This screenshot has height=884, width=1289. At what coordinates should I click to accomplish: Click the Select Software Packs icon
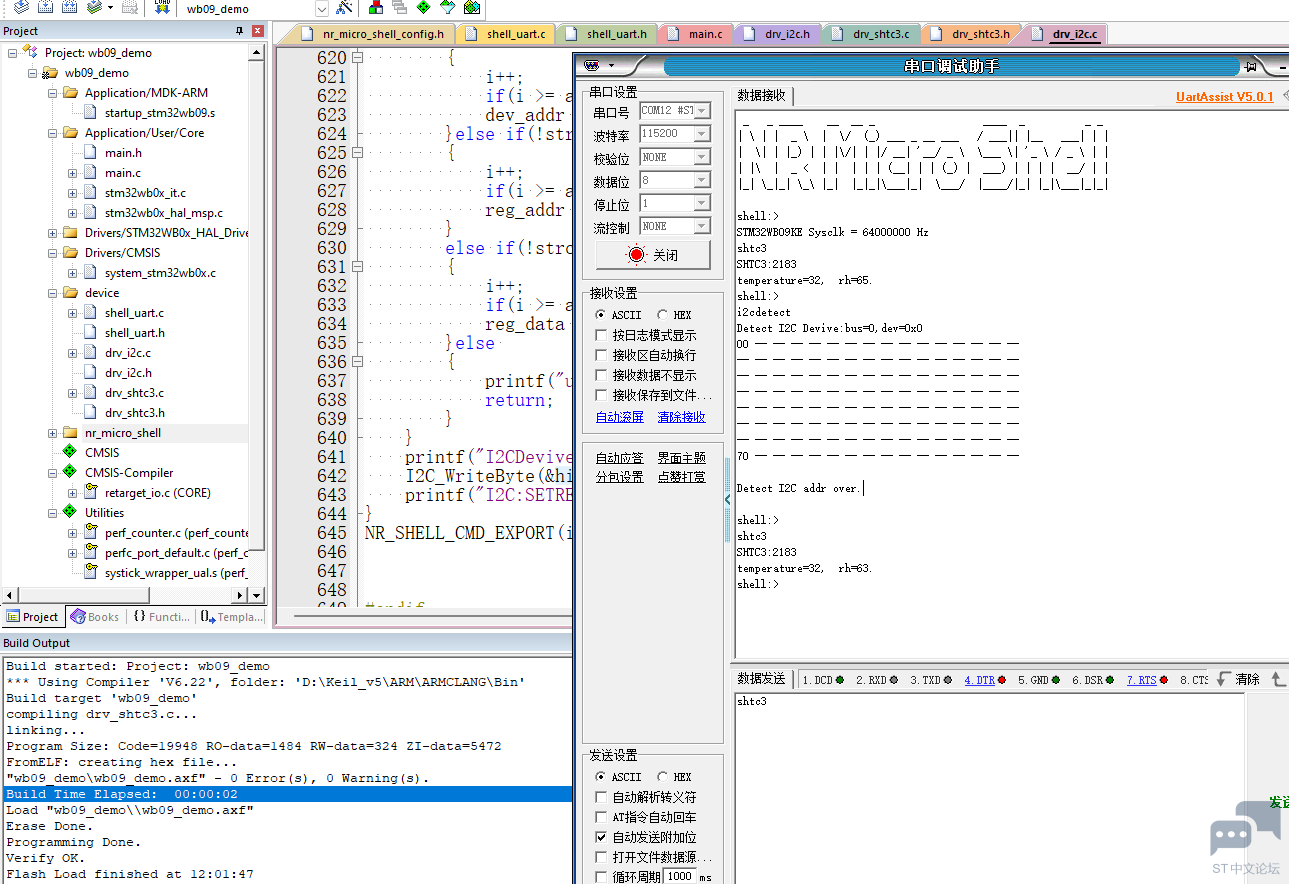pyautogui.click(x=447, y=7)
